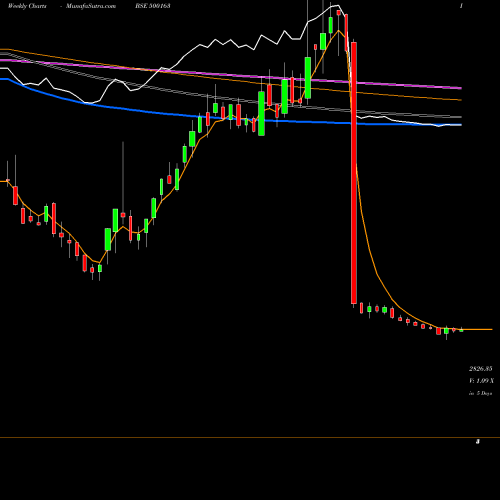Click the latest candlestick at chart's right end
This screenshot has height=500, width=500.
pyautogui.click(x=461, y=330)
